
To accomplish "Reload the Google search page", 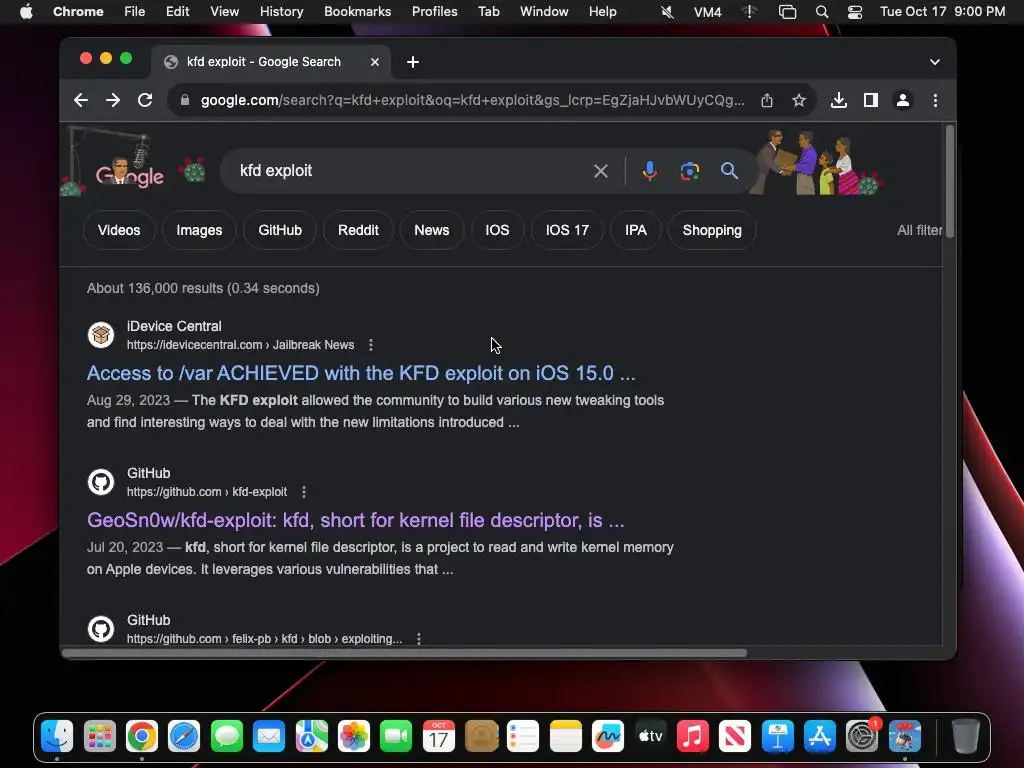I will pyautogui.click(x=145, y=100).
